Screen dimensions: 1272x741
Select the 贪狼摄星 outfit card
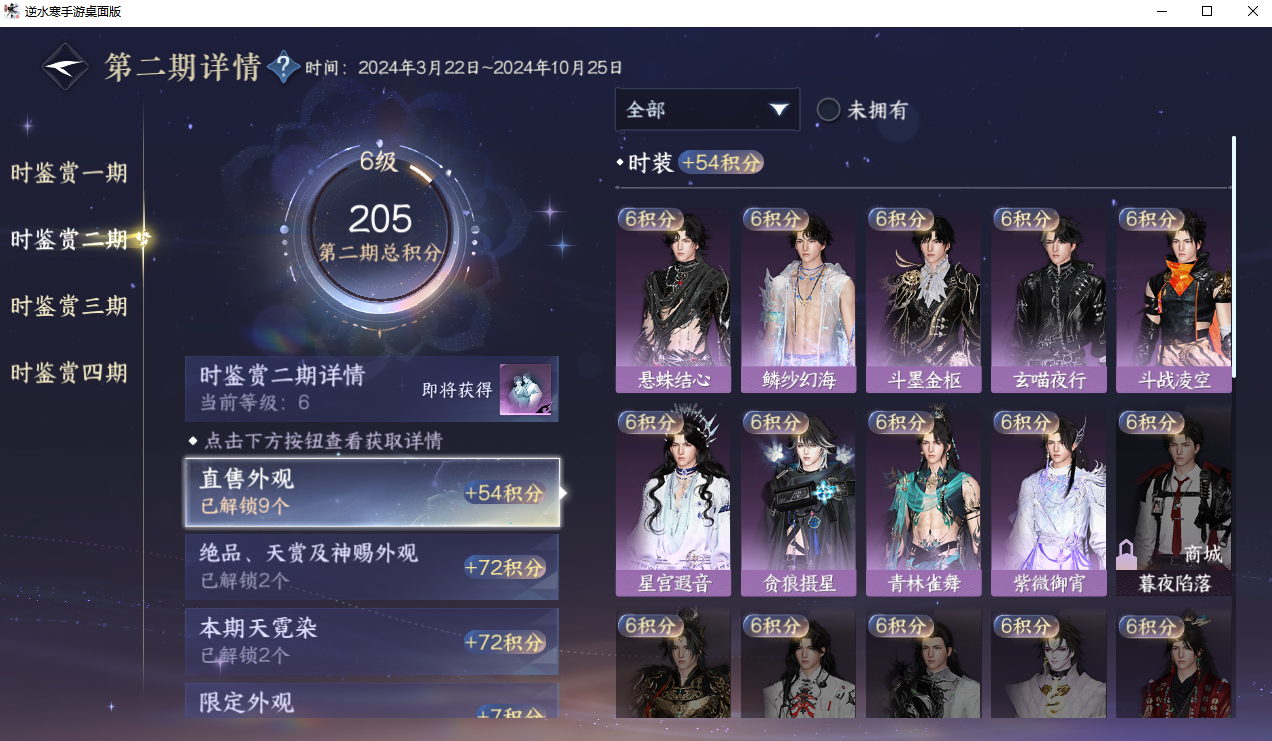[798, 503]
